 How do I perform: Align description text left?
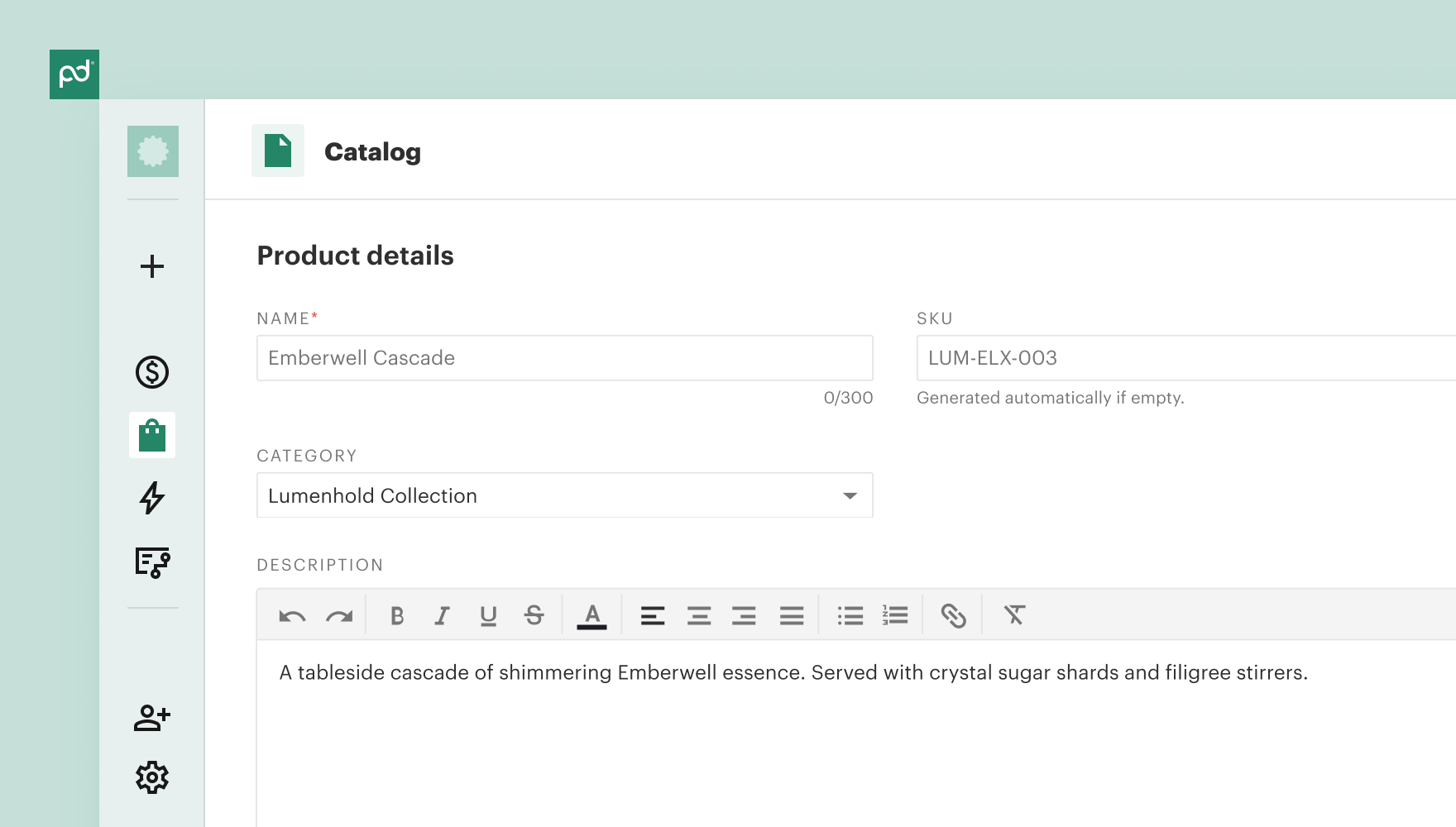(653, 615)
